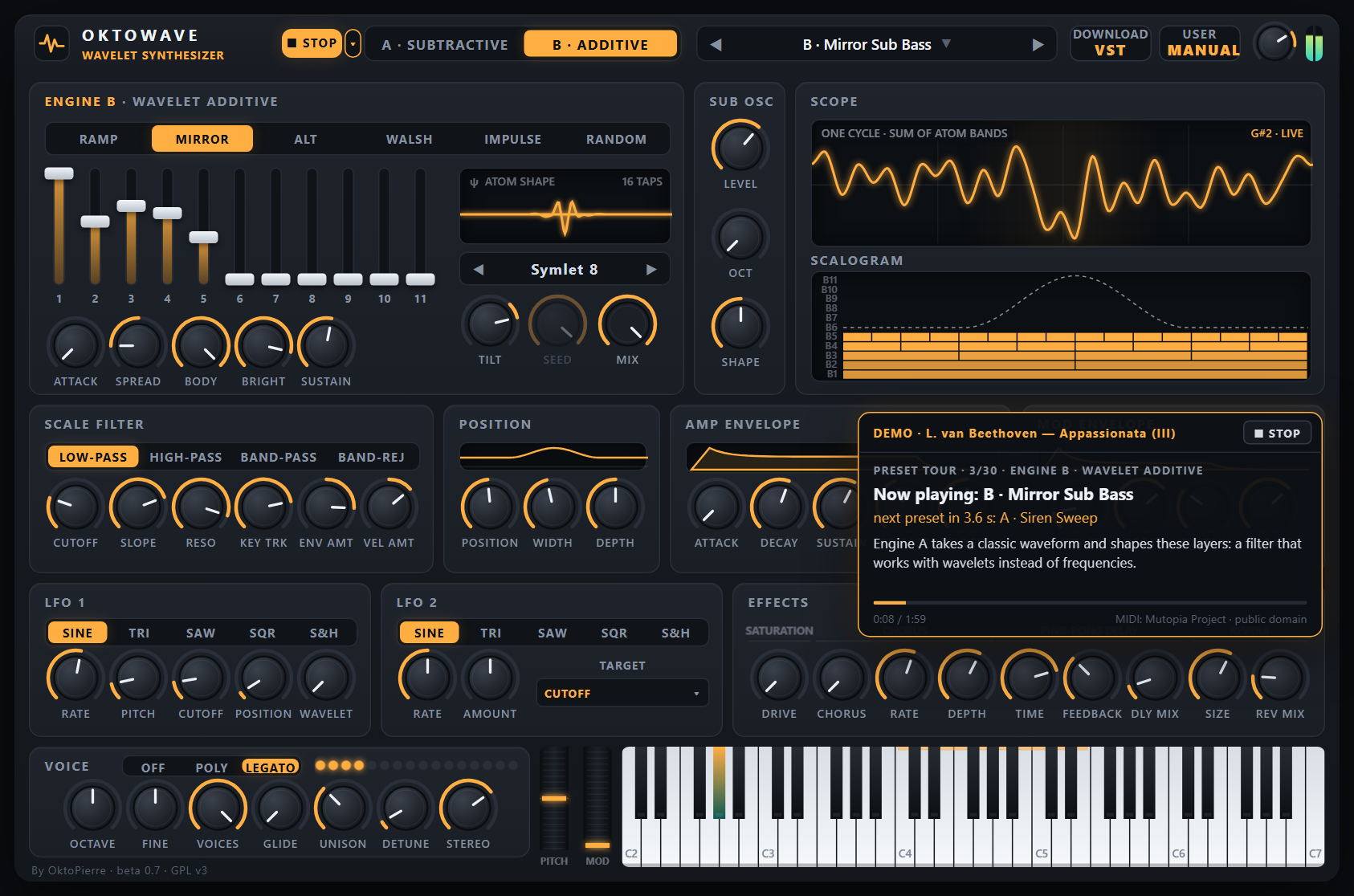Set LFO 1 waveform to TRI

(x=139, y=633)
